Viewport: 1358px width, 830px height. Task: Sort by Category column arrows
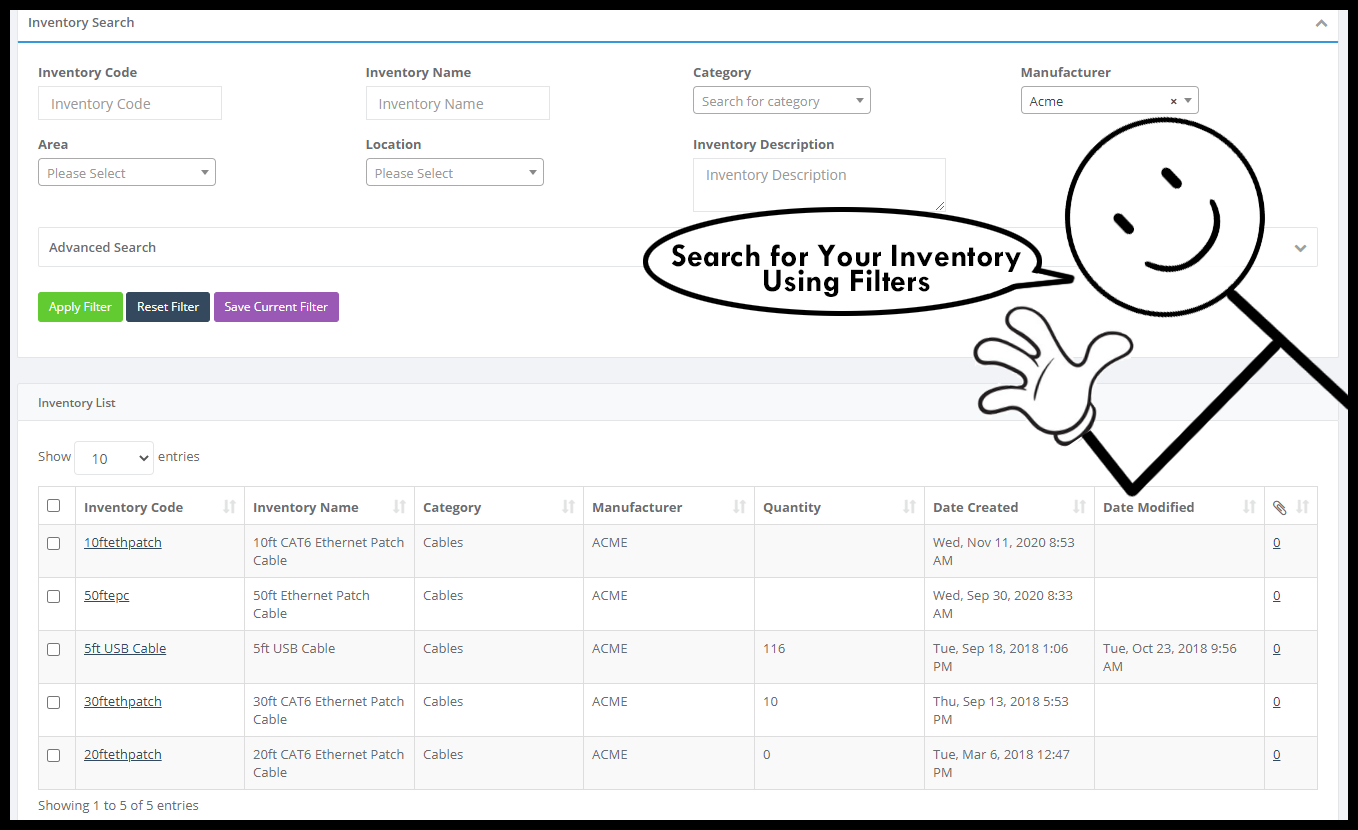[568, 507]
